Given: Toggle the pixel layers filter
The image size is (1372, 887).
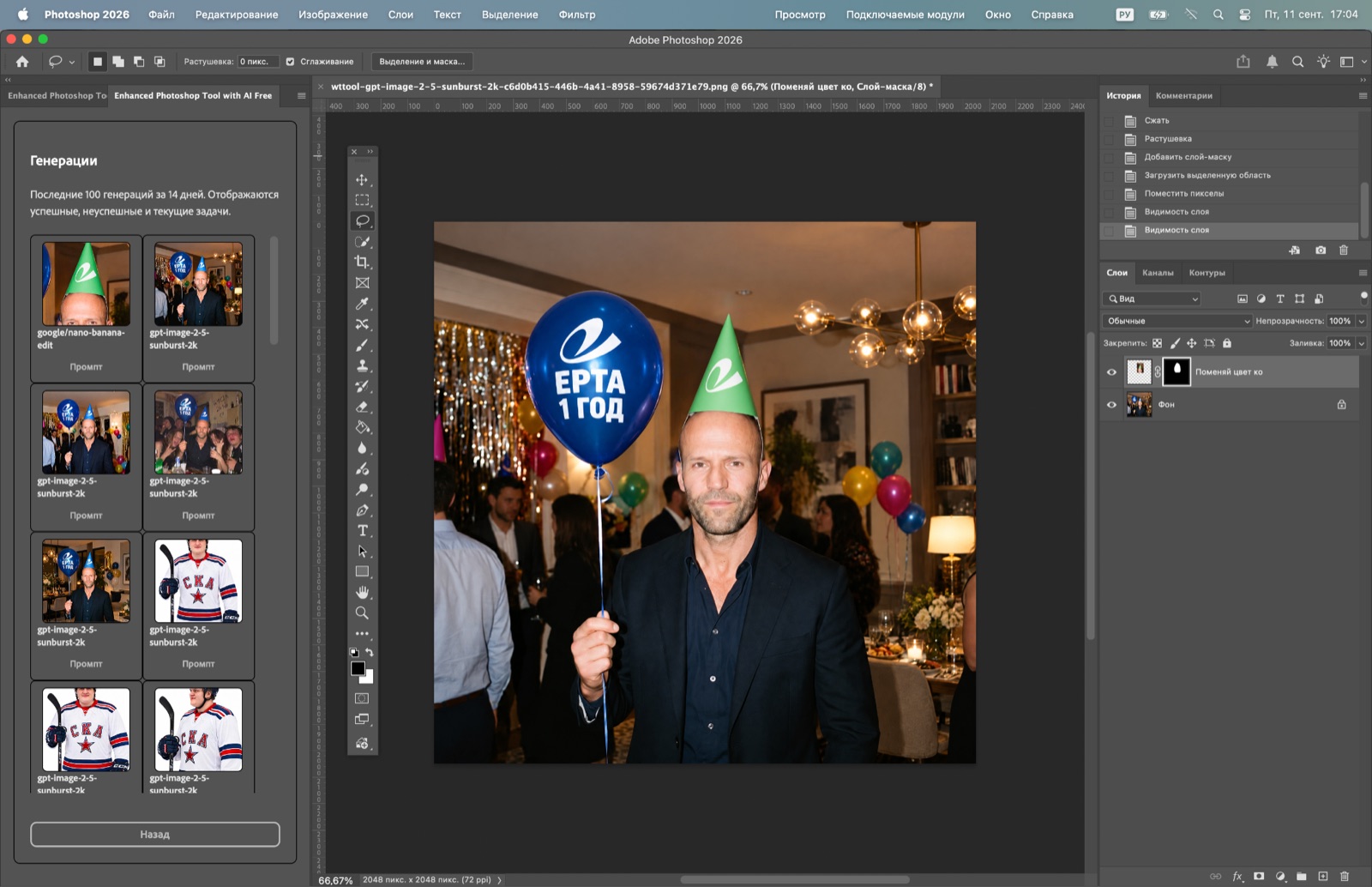Looking at the screenshot, I should coord(1242,299).
